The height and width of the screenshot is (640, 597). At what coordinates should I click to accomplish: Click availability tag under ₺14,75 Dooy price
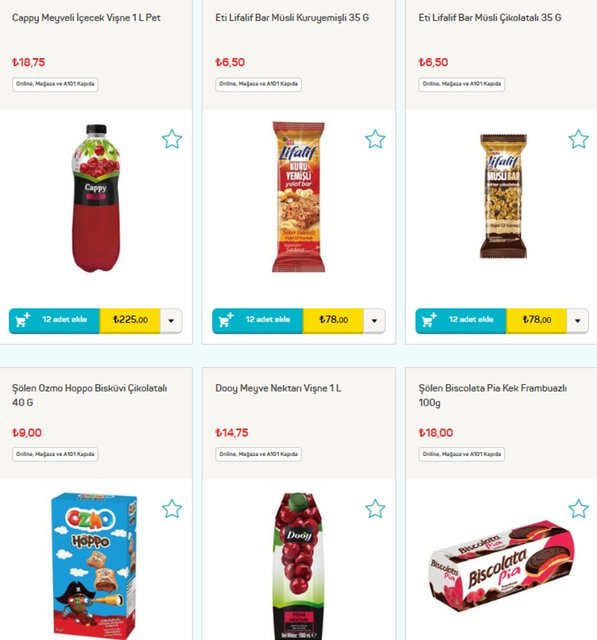click(258, 454)
